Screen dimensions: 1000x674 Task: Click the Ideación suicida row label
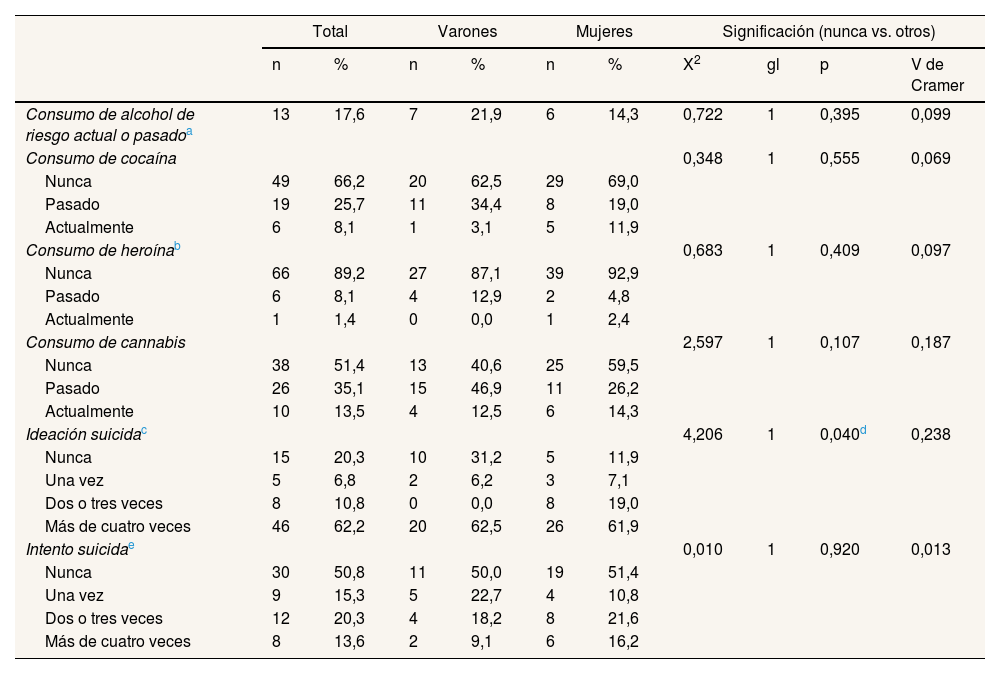(83, 434)
